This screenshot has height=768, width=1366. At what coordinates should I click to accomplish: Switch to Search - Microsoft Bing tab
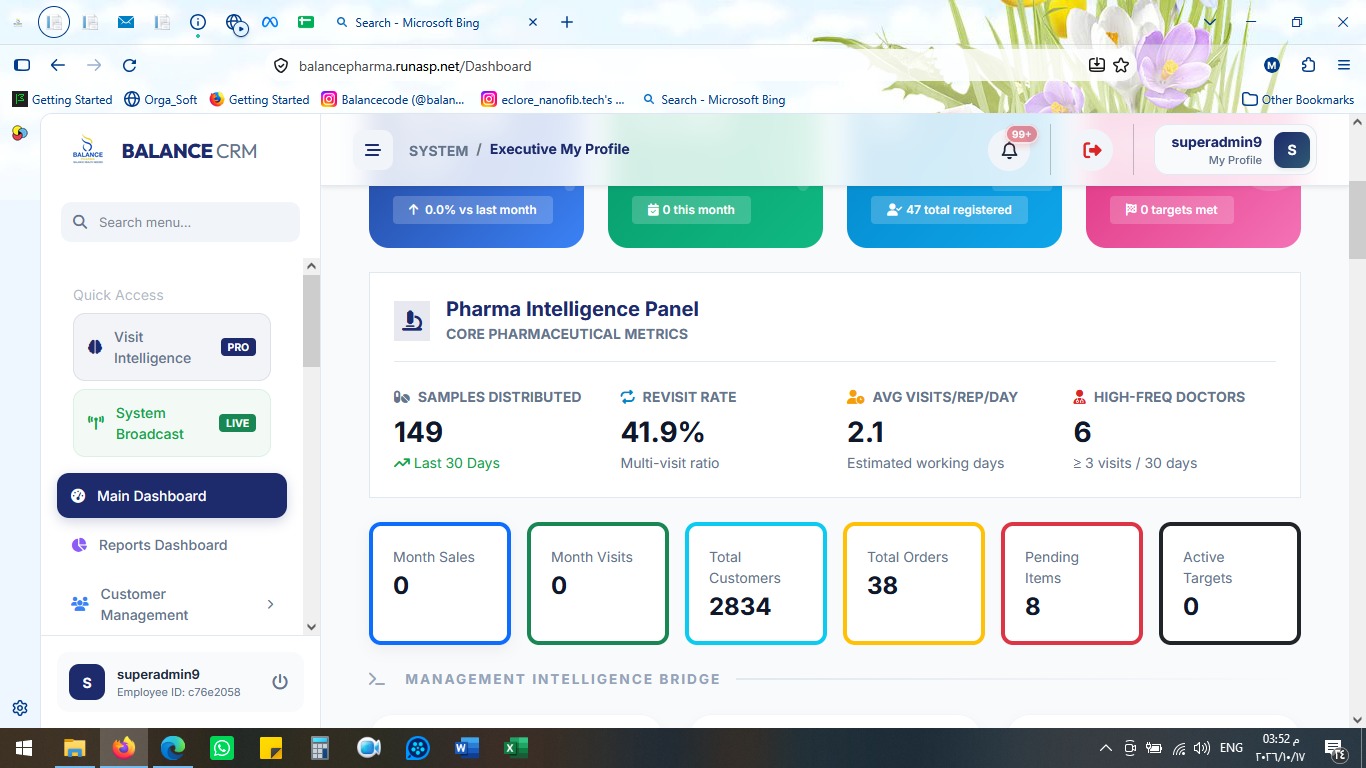click(x=435, y=22)
